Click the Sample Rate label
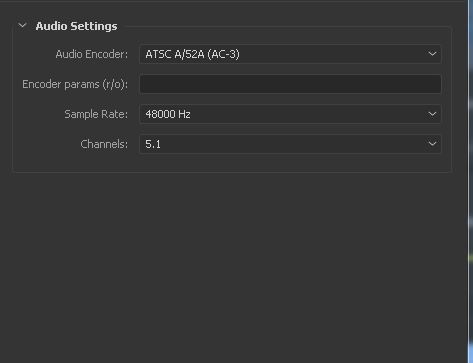 96,114
